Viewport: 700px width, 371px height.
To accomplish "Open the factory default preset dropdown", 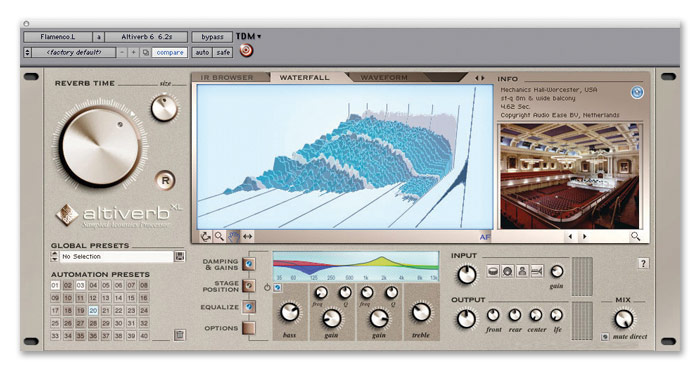I will coord(74,52).
